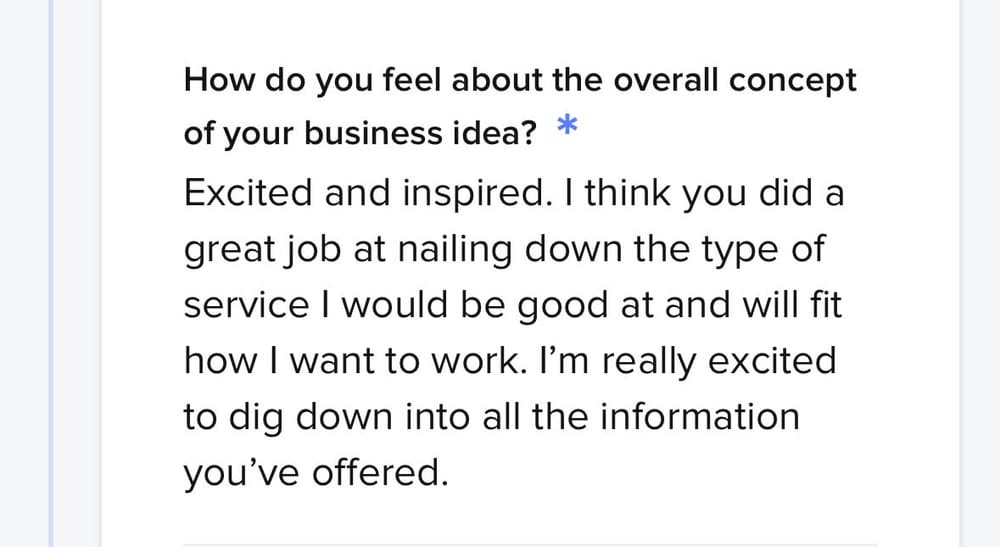Click the final words 'you've offered.'
Image resolution: width=1000 pixels, height=547 pixels.
point(314,472)
